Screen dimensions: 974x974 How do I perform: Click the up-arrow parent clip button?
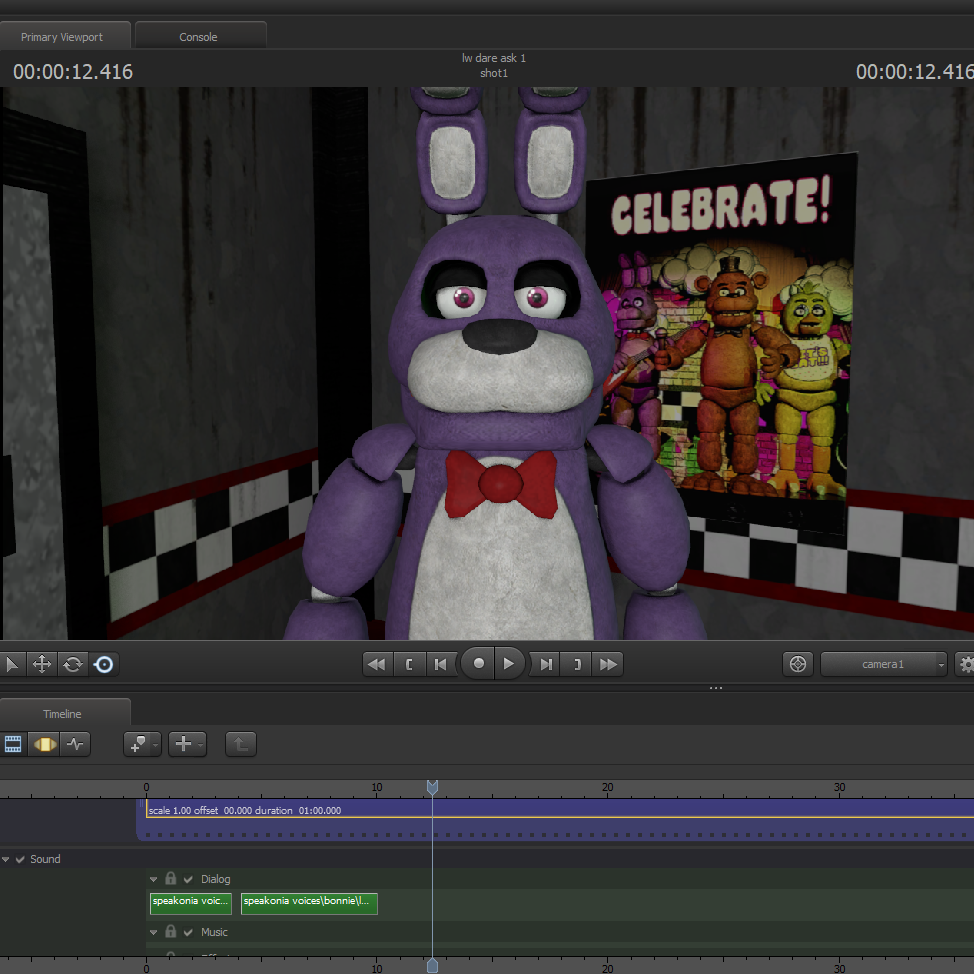[x=240, y=744]
